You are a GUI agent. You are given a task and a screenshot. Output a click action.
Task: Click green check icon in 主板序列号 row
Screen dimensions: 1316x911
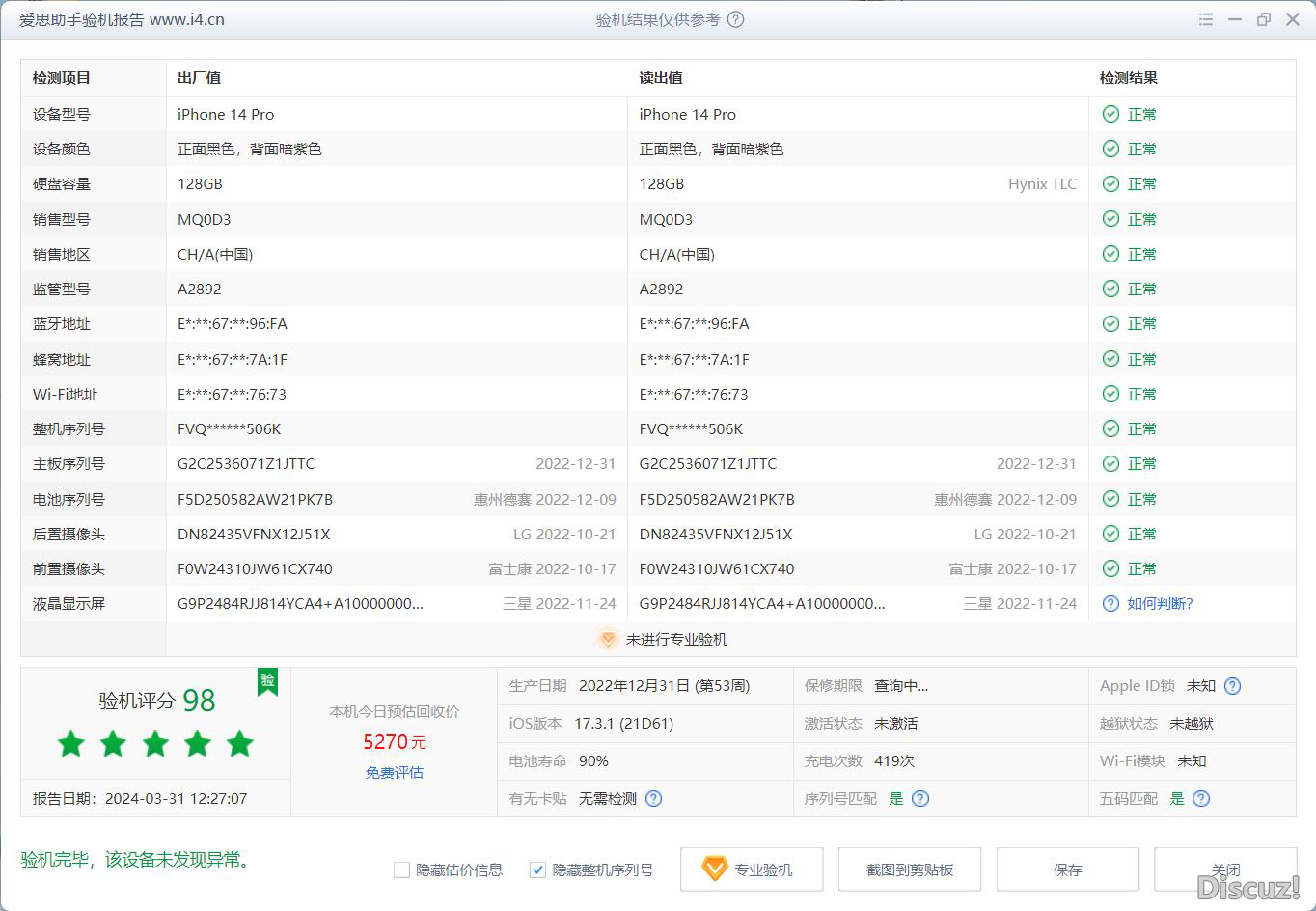point(1110,463)
